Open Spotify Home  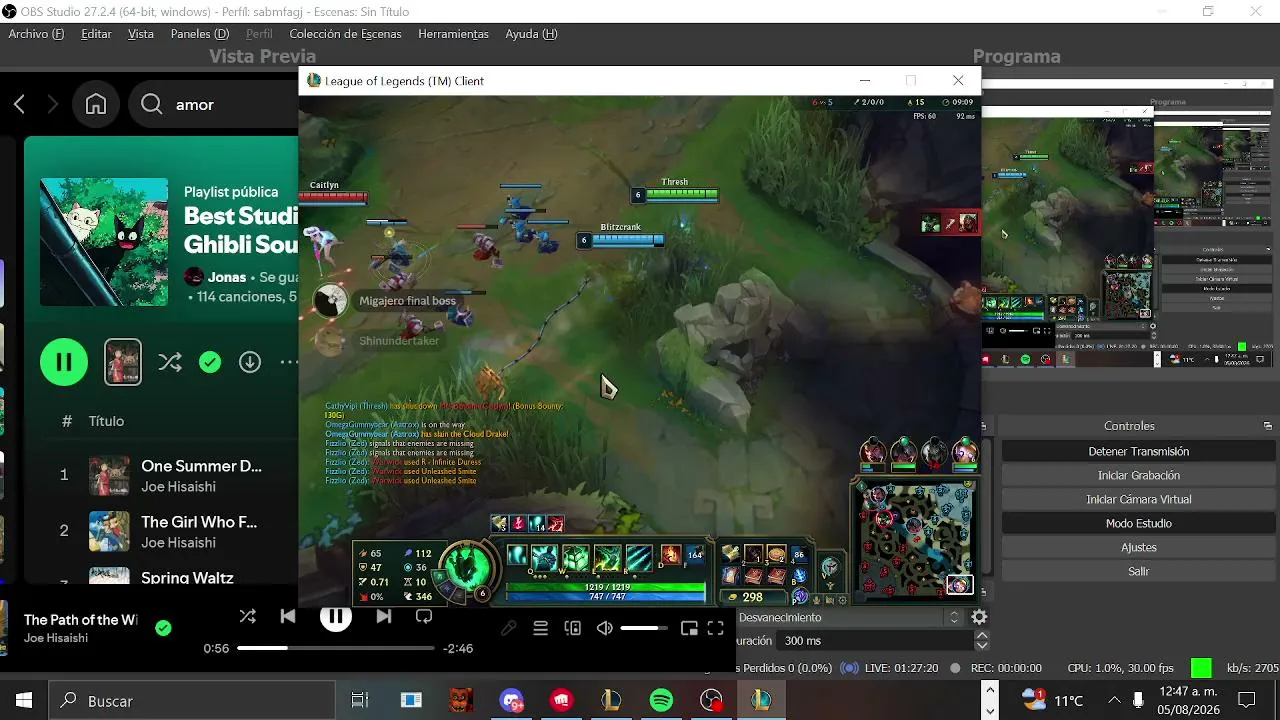[96, 104]
